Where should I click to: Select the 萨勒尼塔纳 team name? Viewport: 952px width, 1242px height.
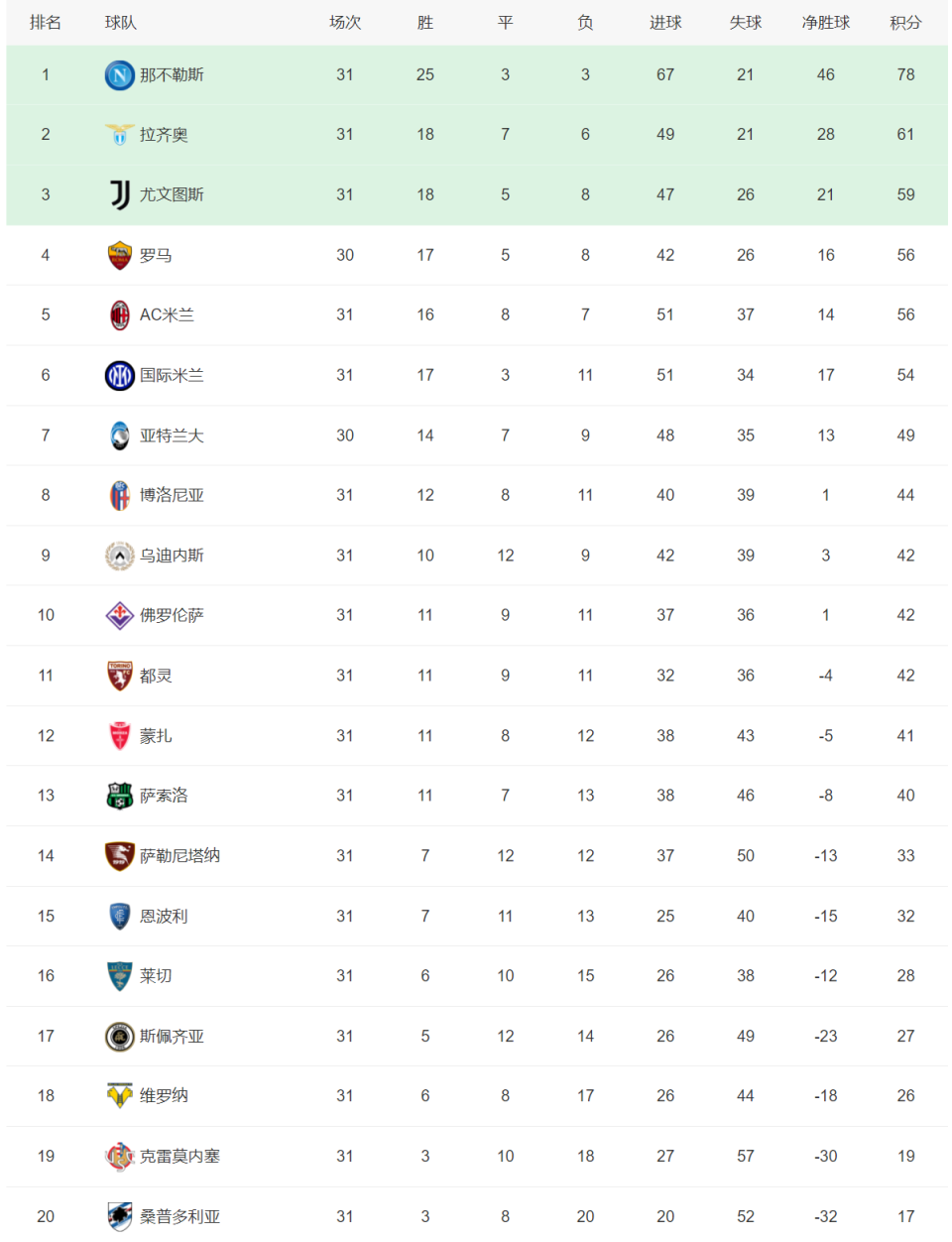179,856
